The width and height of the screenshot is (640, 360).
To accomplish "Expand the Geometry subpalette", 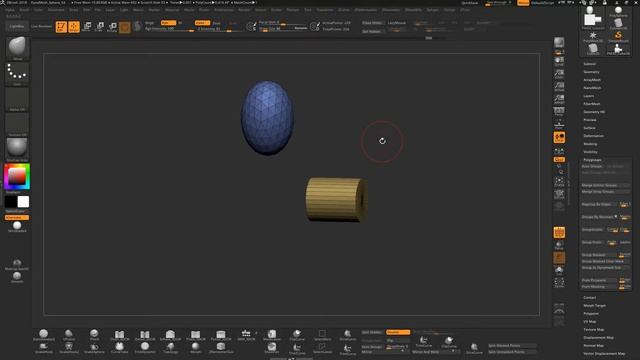I will (591, 72).
